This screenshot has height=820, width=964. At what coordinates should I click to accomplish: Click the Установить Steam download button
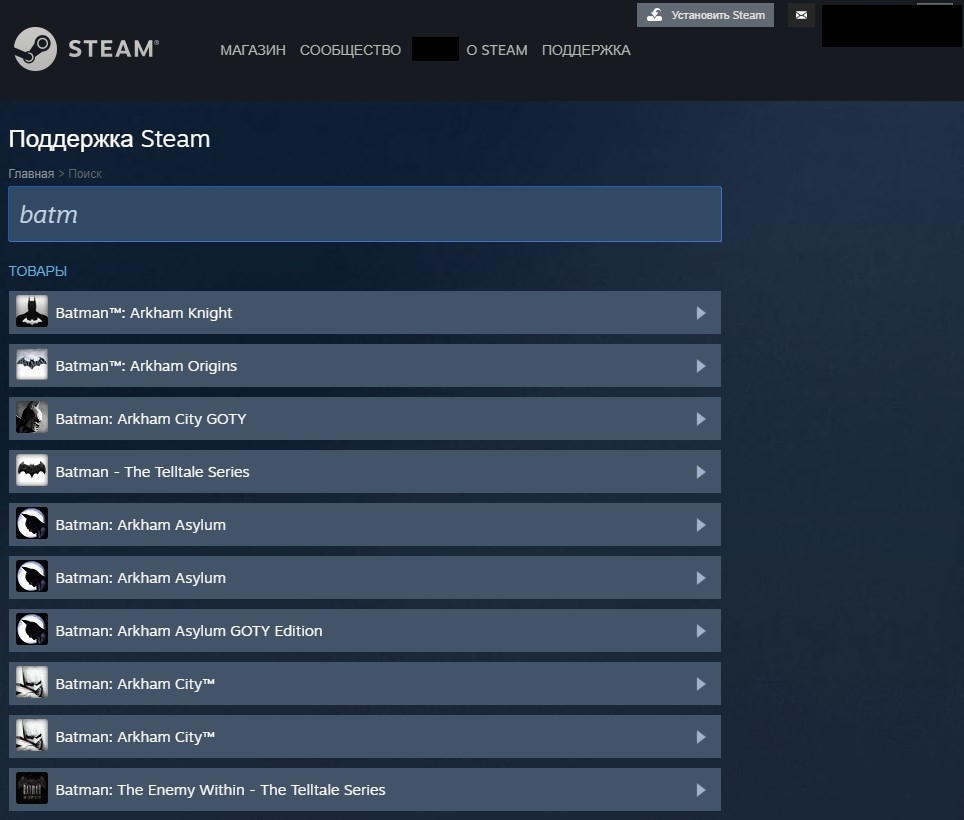(705, 15)
